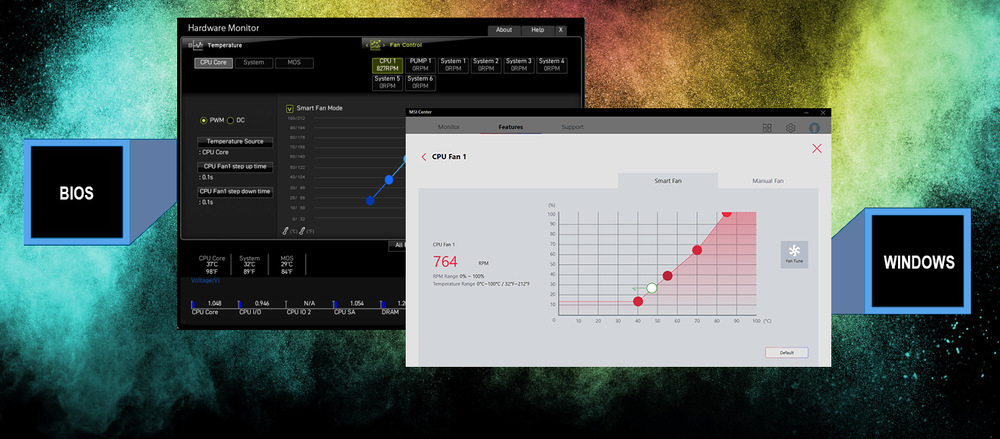Click the Temperature Range text in MSI Center

pos(481,283)
